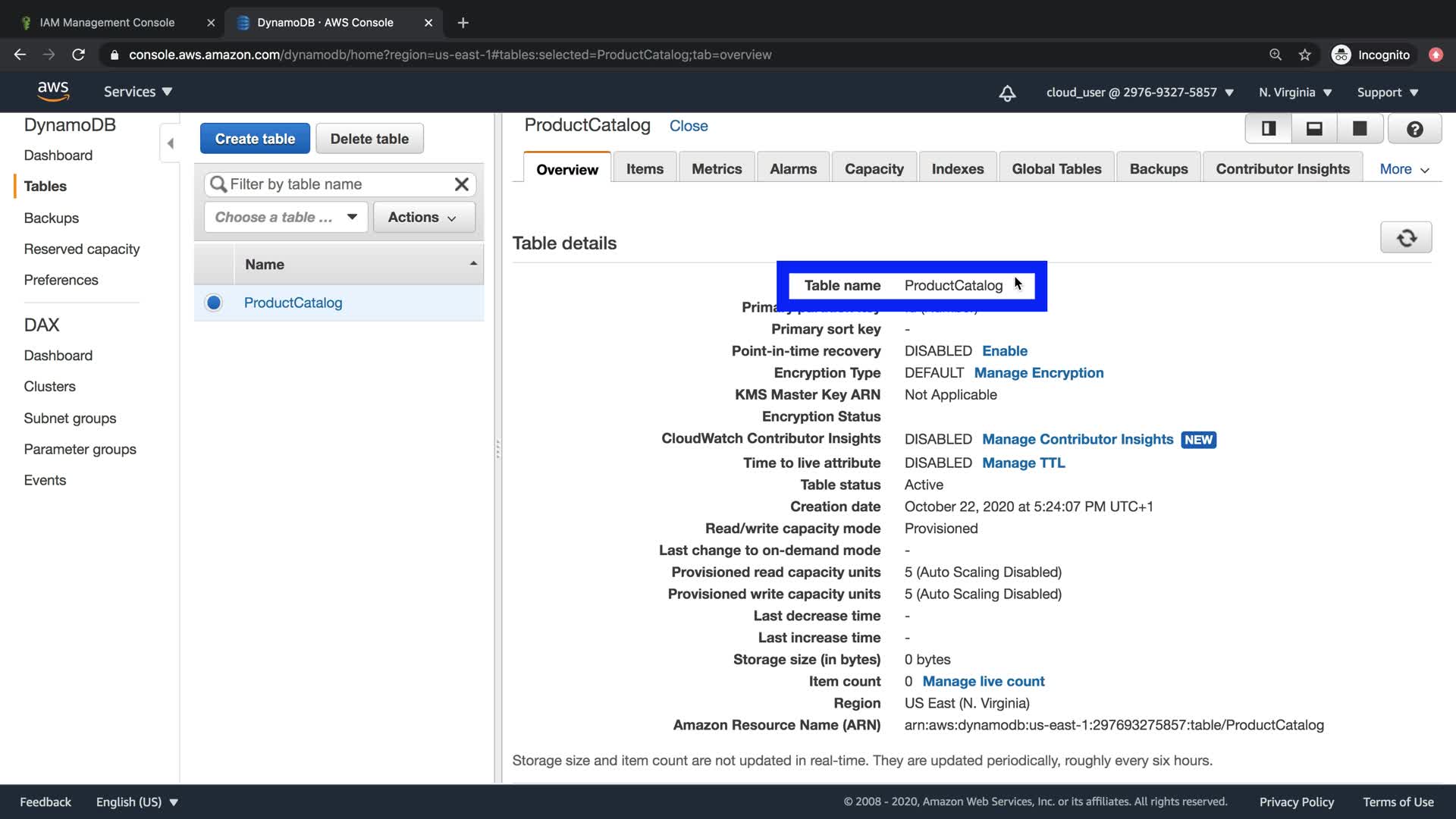
Task: Switch to bottom panel layout icon
Action: tap(1314, 129)
